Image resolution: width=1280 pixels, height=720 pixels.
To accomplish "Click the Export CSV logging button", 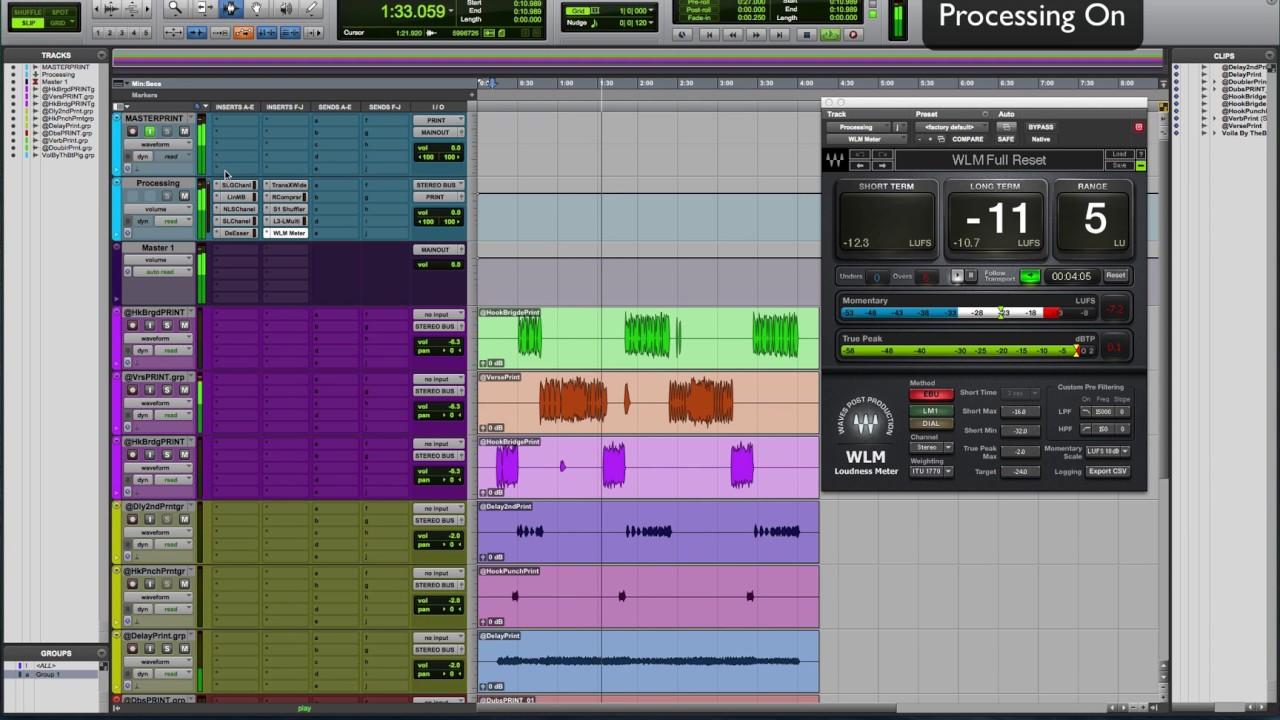I will pos(1107,471).
